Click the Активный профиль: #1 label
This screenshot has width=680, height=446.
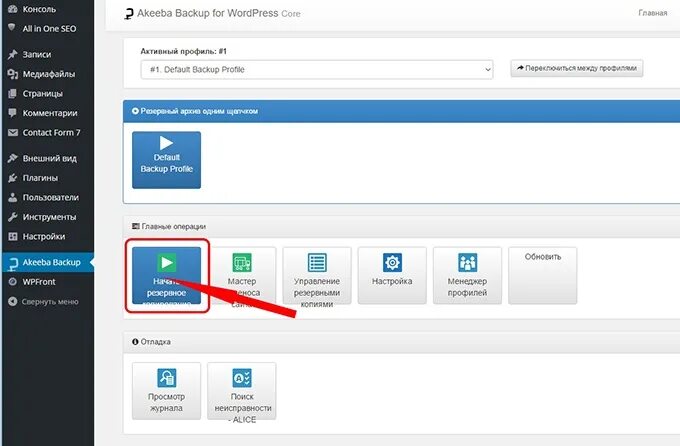183,51
